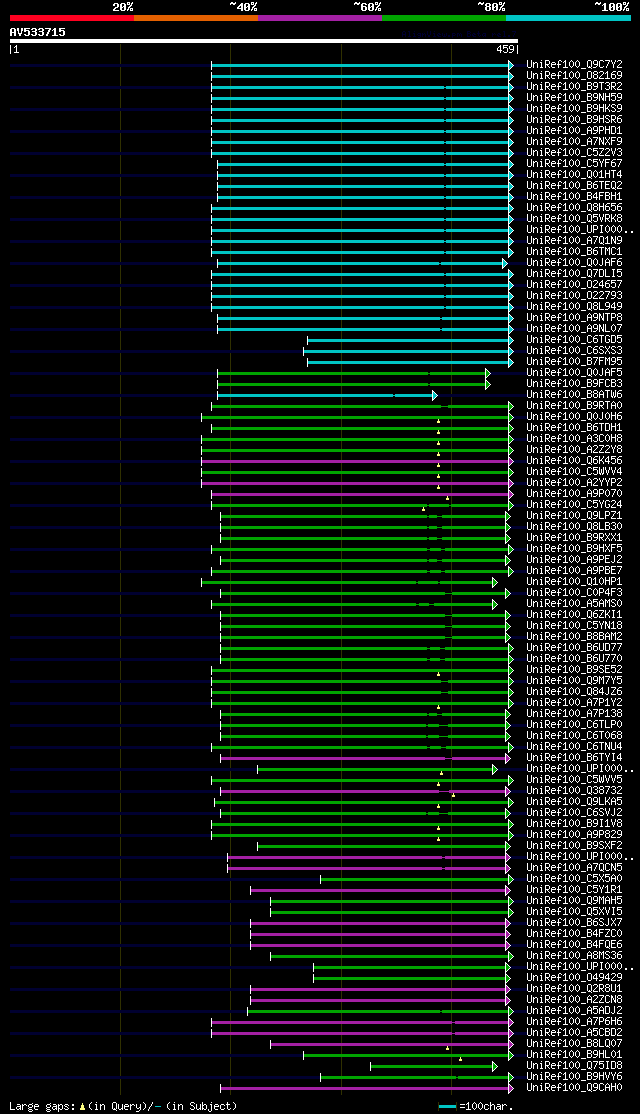Click the UniRef100_C6TNU4 label
Screen dimensions: 640x1114
(575, 747)
